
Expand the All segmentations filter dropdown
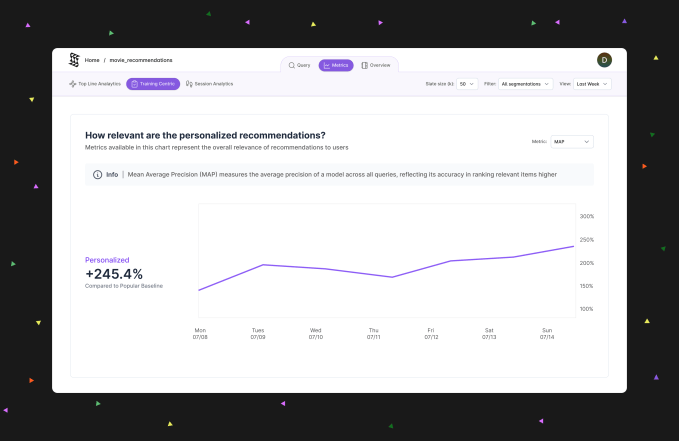tap(526, 84)
